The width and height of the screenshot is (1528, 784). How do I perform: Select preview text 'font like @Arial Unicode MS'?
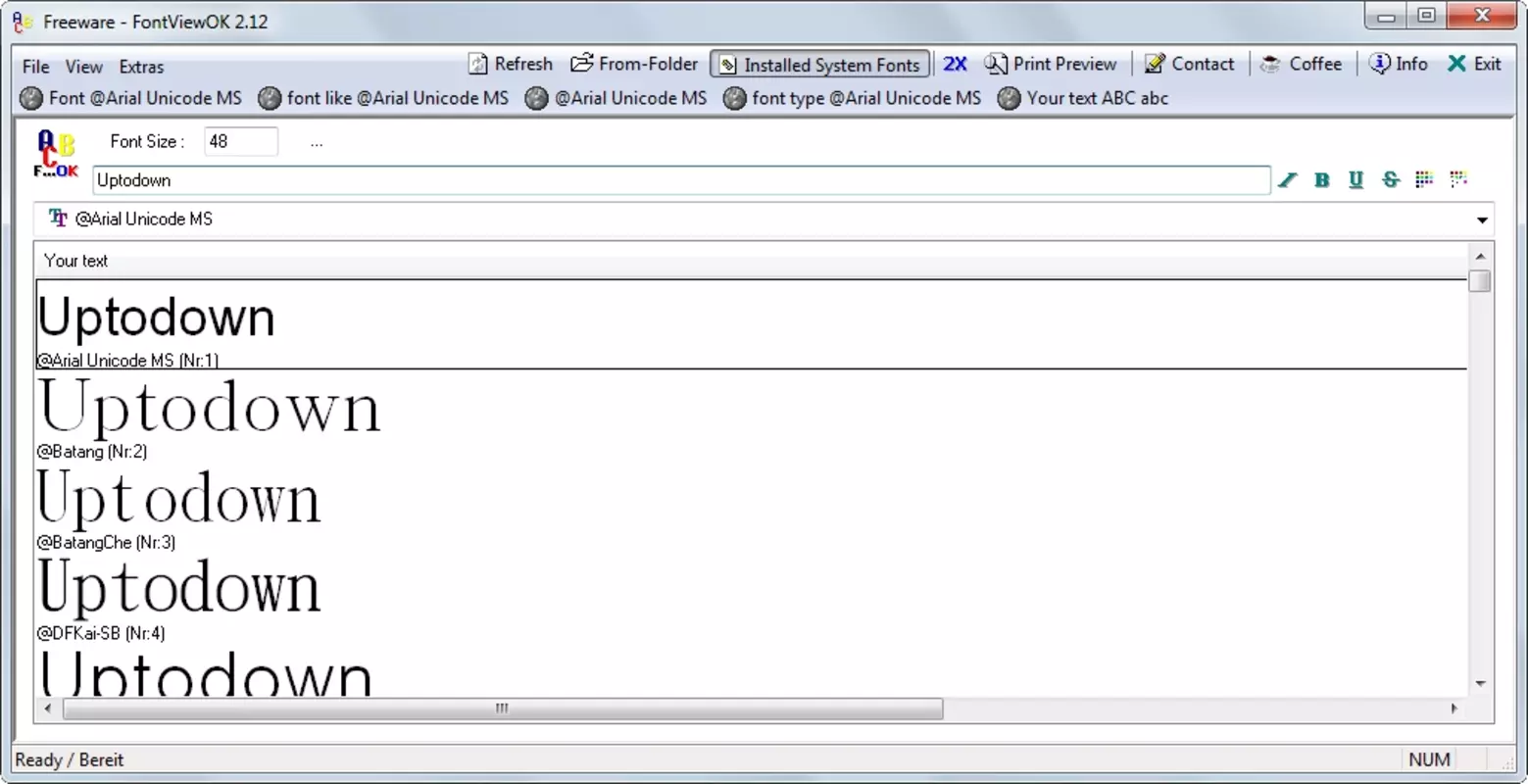point(383,98)
